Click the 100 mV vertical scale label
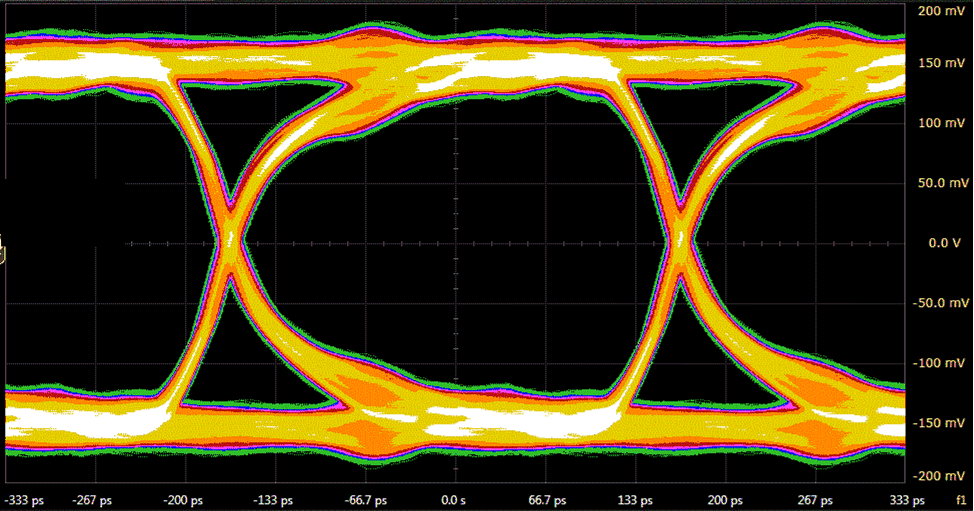Viewport: 974px width, 511px height. [x=942, y=123]
